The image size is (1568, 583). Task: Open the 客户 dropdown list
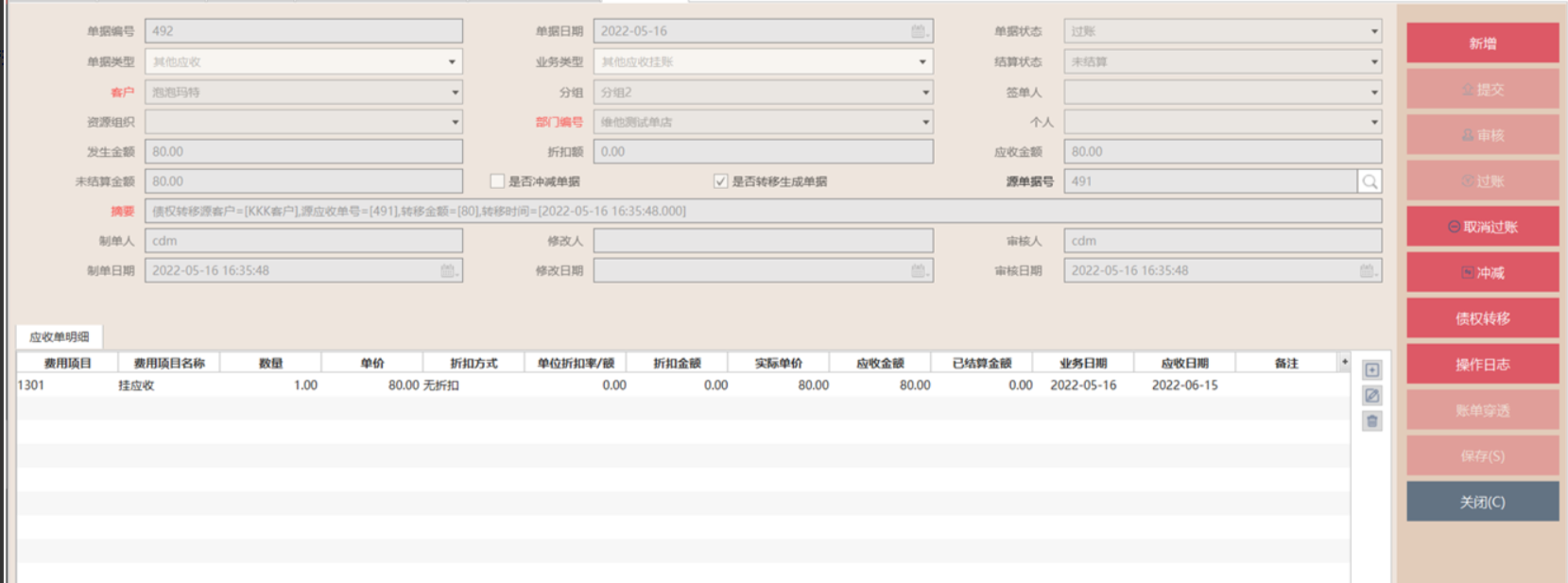[455, 93]
